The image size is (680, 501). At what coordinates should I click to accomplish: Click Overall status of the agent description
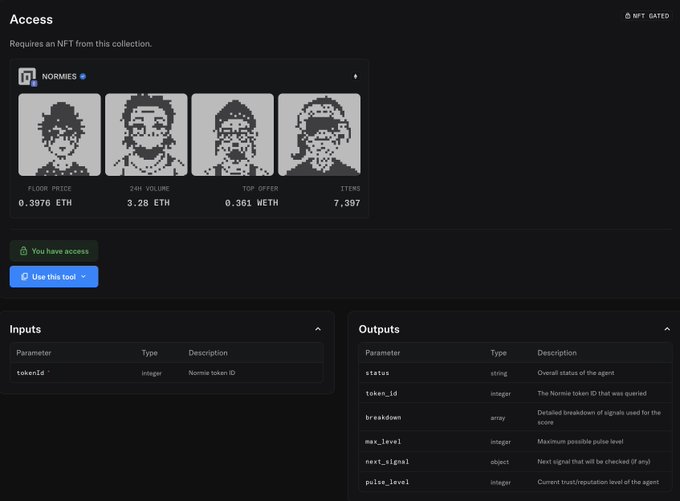(576, 373)
